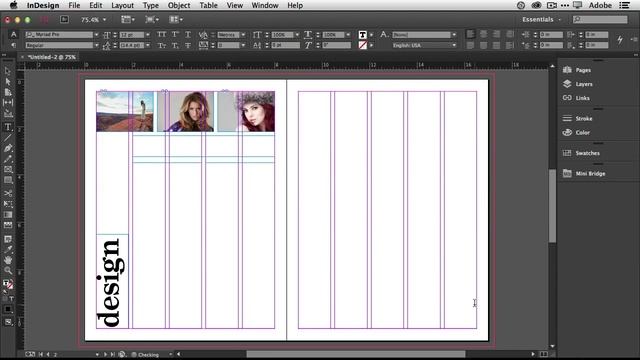
Task: Select the woman on hillside photo thumbnail
Action: (x=125, y=111)
